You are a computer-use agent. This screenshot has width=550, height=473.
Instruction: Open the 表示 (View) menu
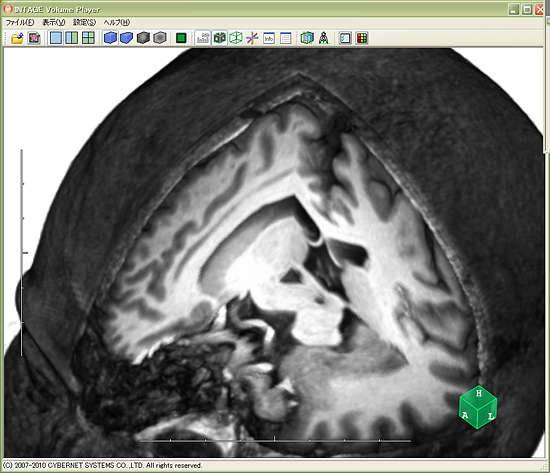pyautogui.click(x=54, y=22)
